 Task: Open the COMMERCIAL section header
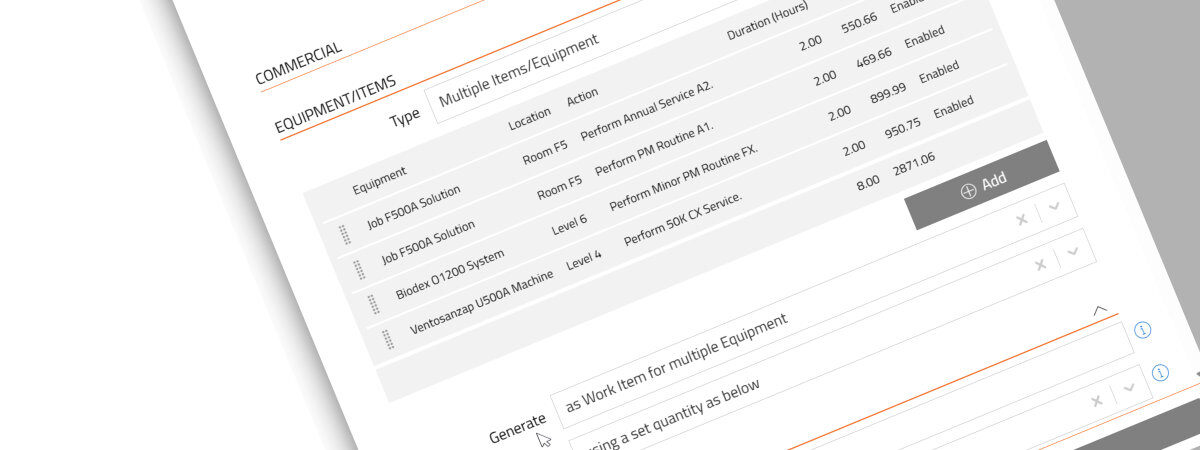pyautogui.click(x=298, y=64)
